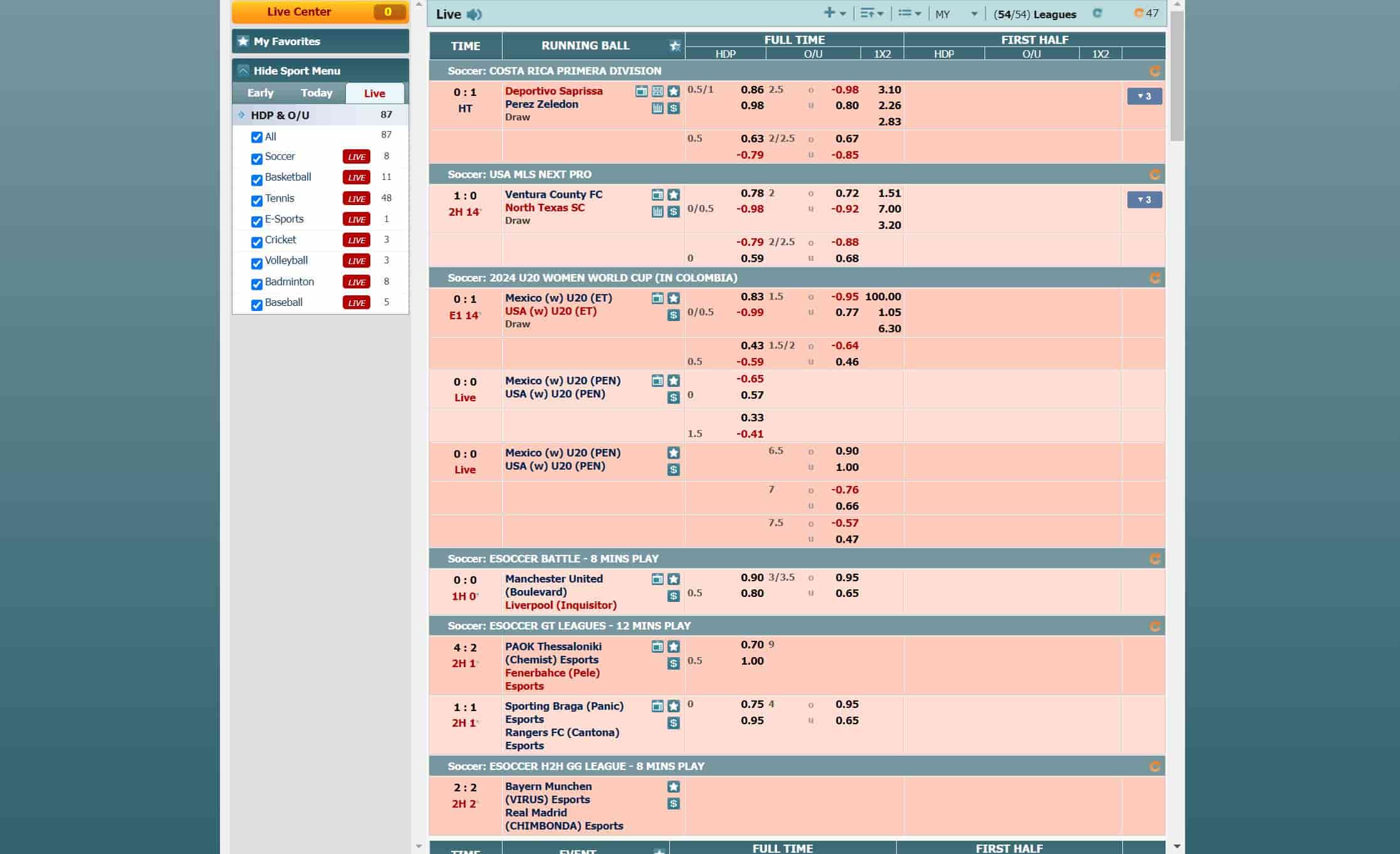Screen dimensions: 1400x854
Task: Open live TV icon for Mexico (w) U20 (ET)
Action: [657, 298]
